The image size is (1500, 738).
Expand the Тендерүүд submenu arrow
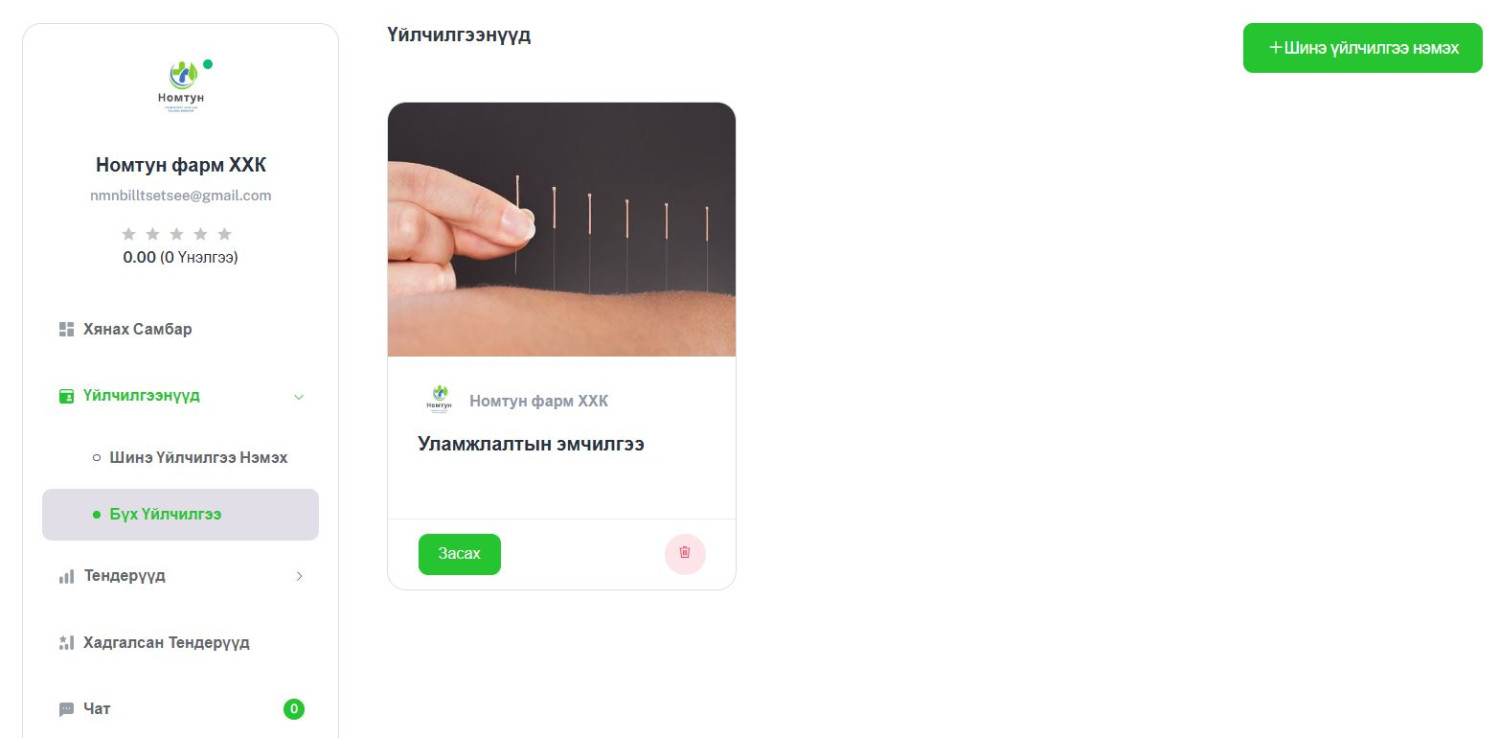click(299, 577)
